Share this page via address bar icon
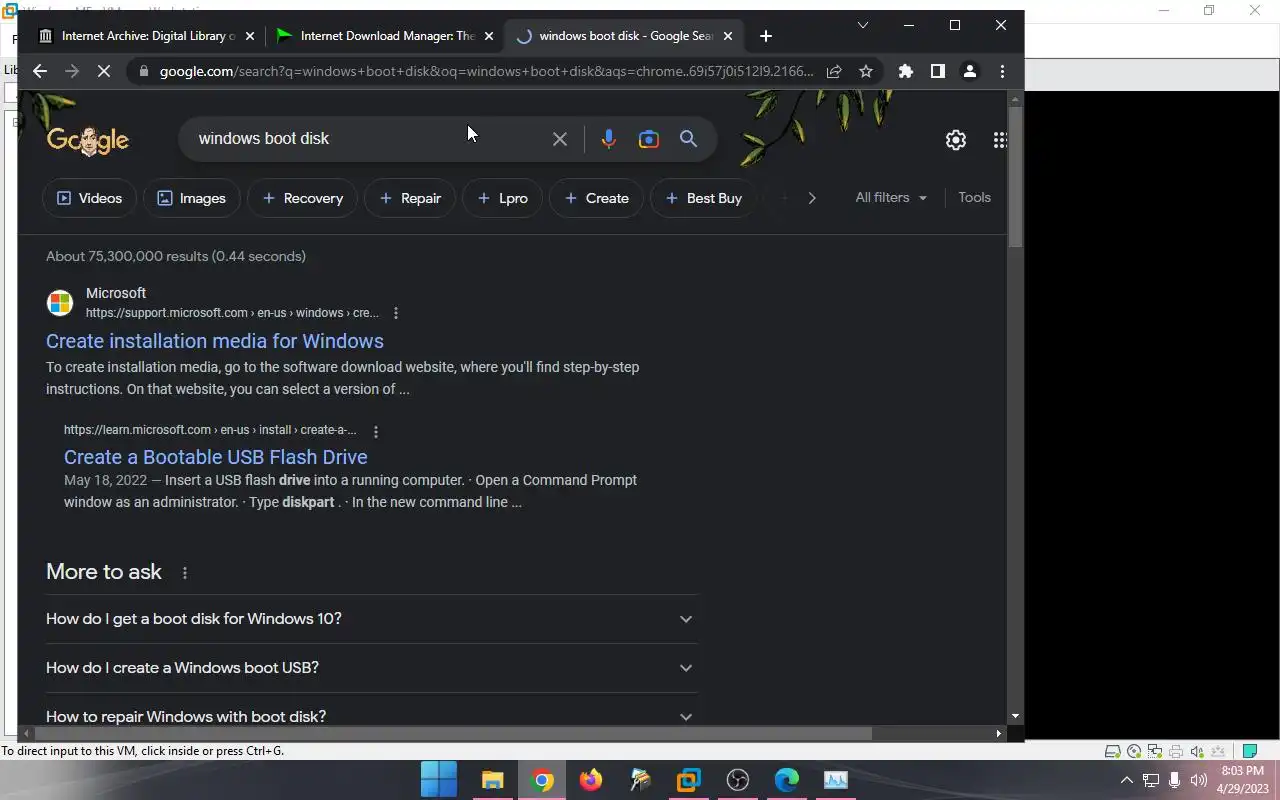 pyautogui.click(x=834, y=71)
